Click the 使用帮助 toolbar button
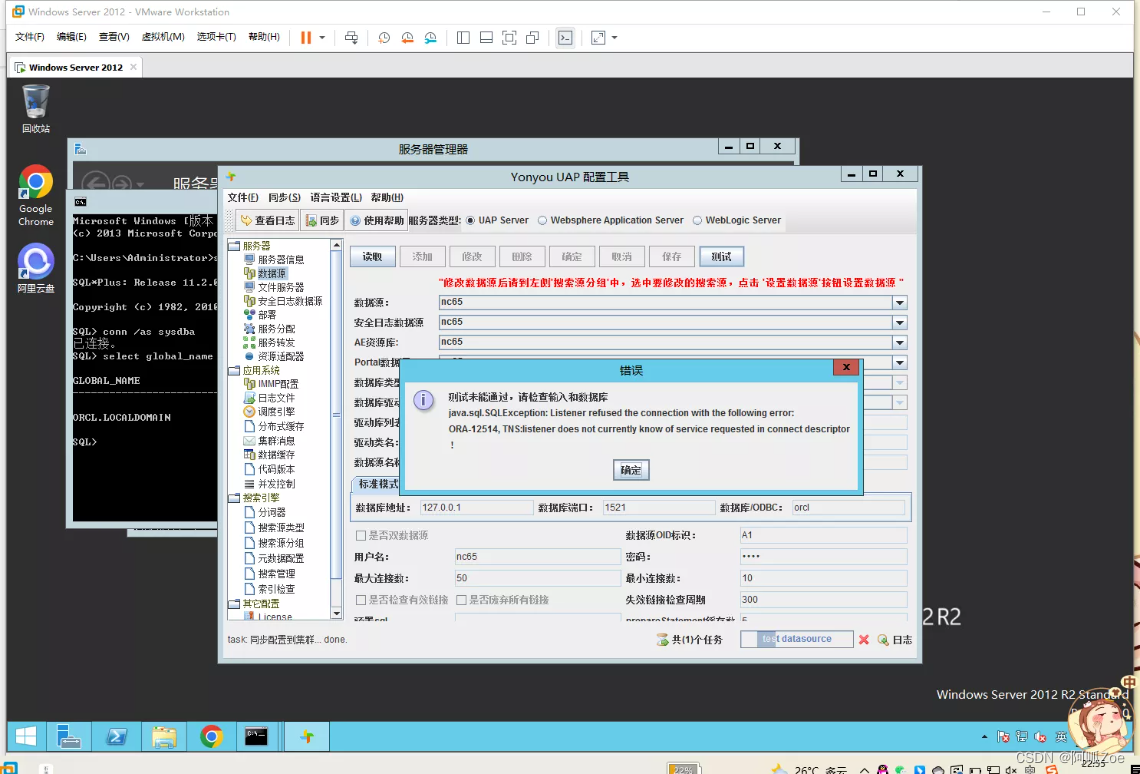Image resolution: width=1140 pixels, height=774 pixels. tap(377, 220)
